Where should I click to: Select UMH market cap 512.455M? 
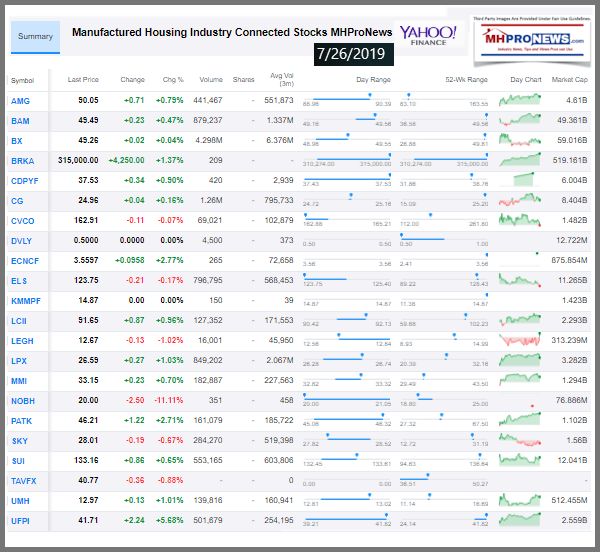coord(569,500)
